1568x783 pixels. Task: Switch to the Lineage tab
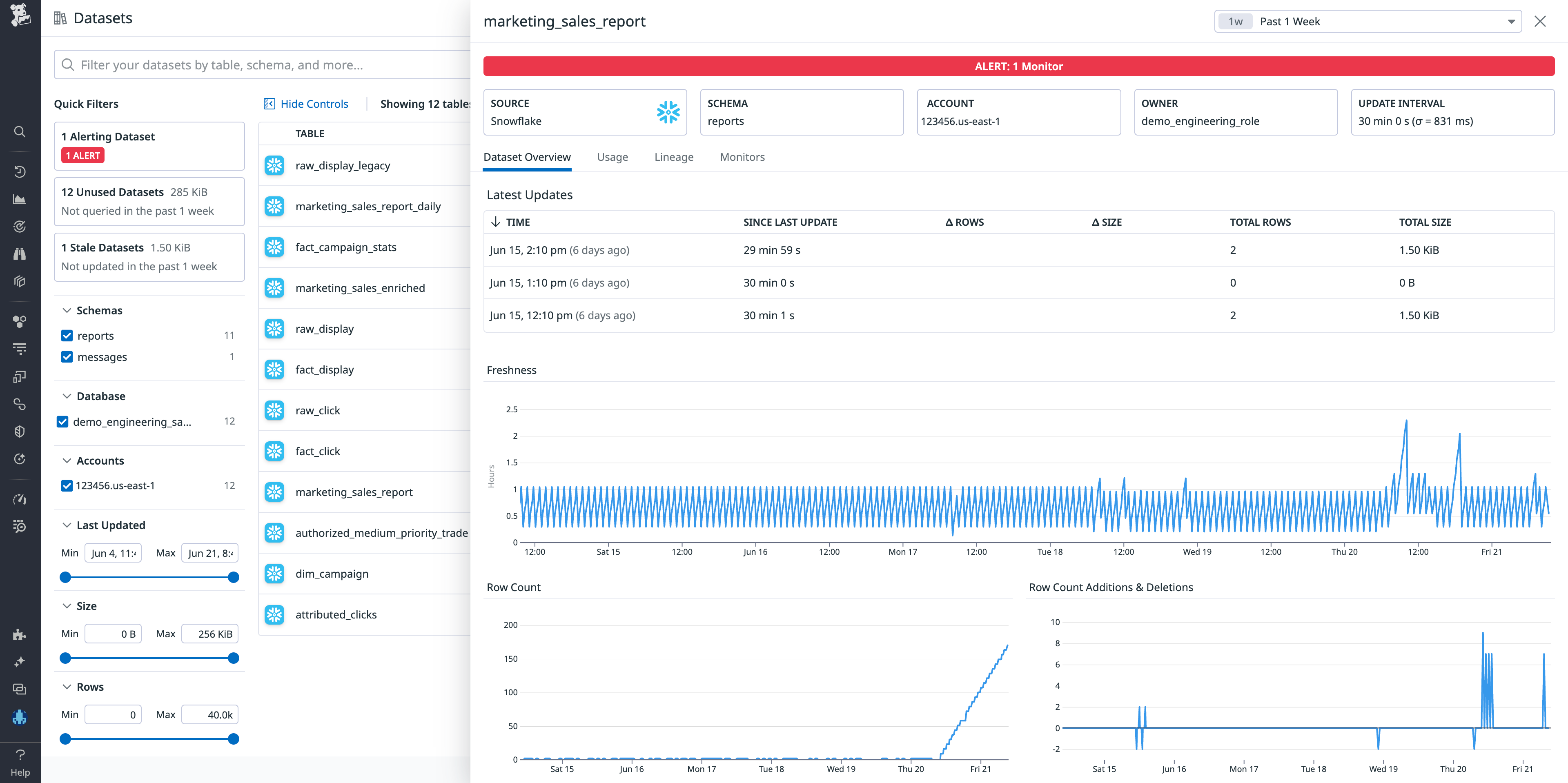(674, 157)
